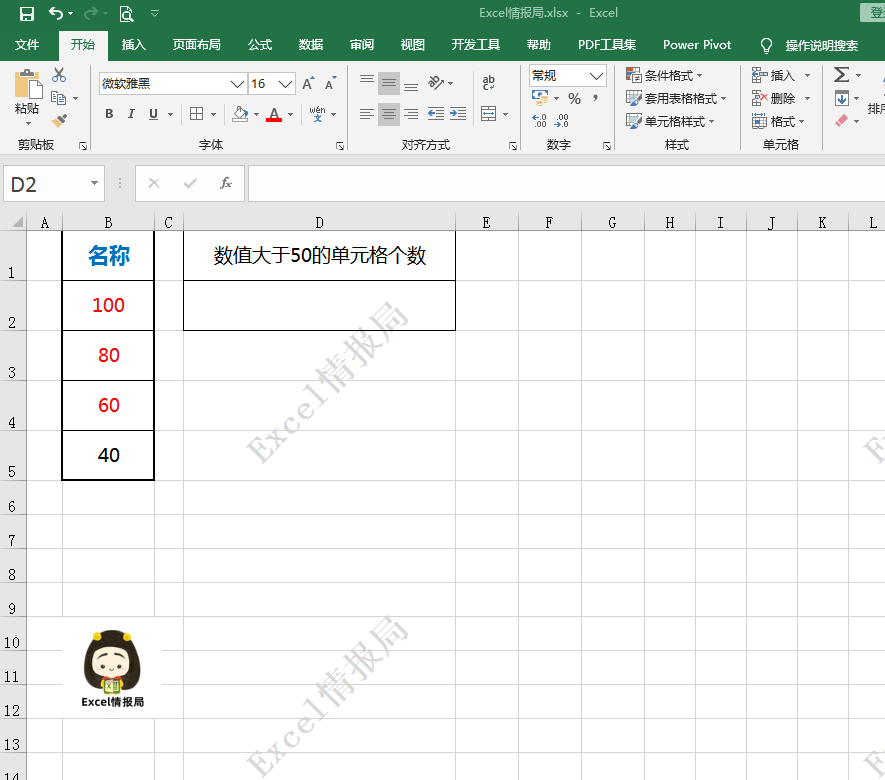
Task: Align text to the left
Action: (x=367, y=114)
